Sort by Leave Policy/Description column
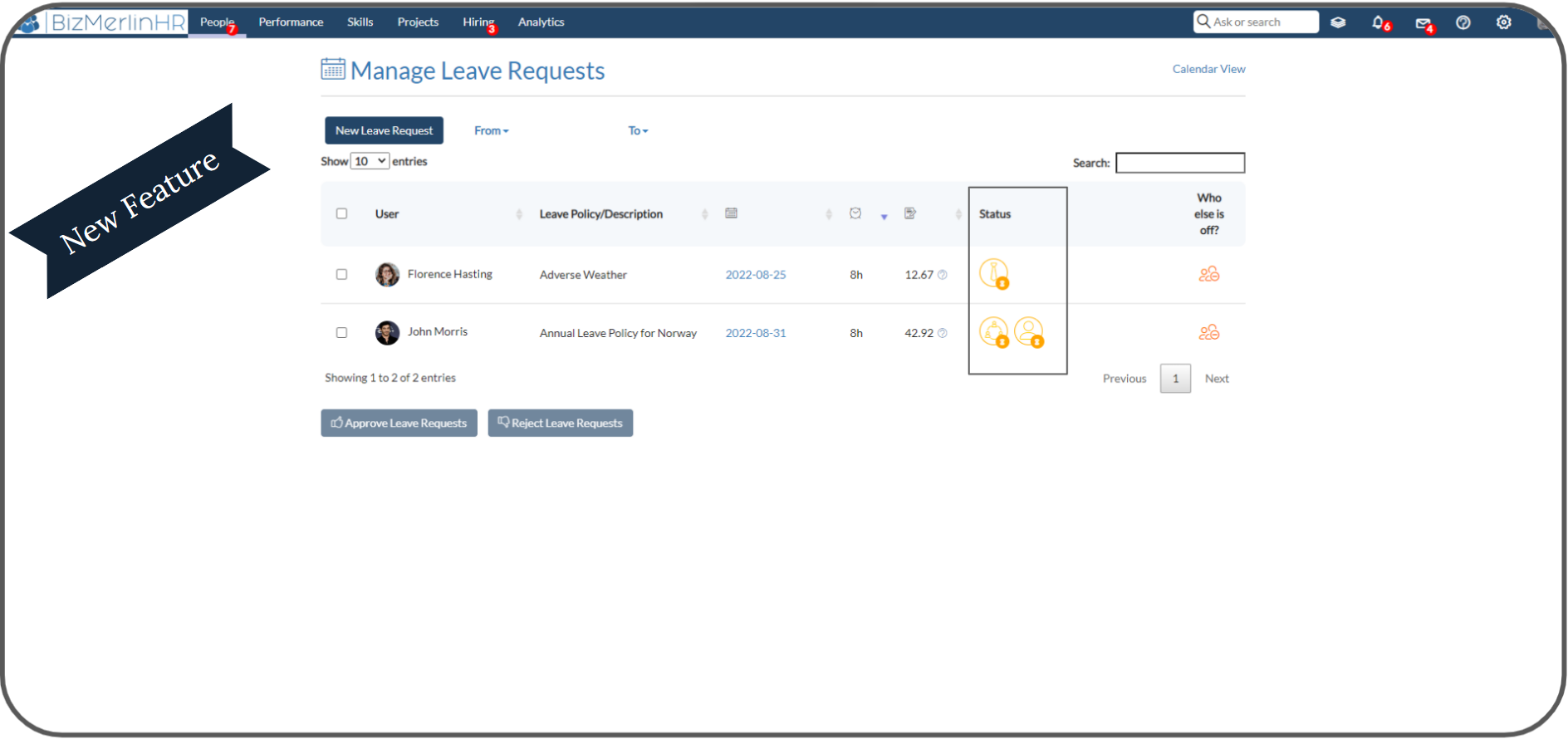The image size is (1568, 739). [704, 214]
